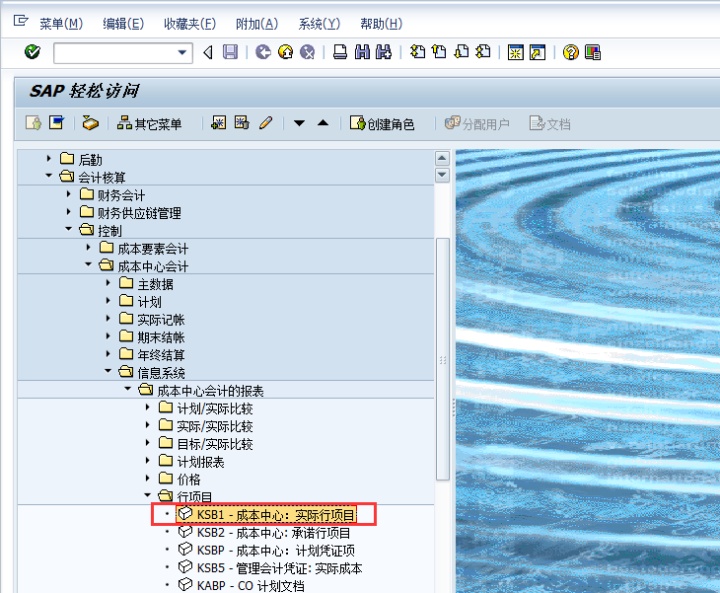Select the 年终结算 folder label
This screenshot has width=720, height=593.
pyautogui.click(x=161, y=355)
